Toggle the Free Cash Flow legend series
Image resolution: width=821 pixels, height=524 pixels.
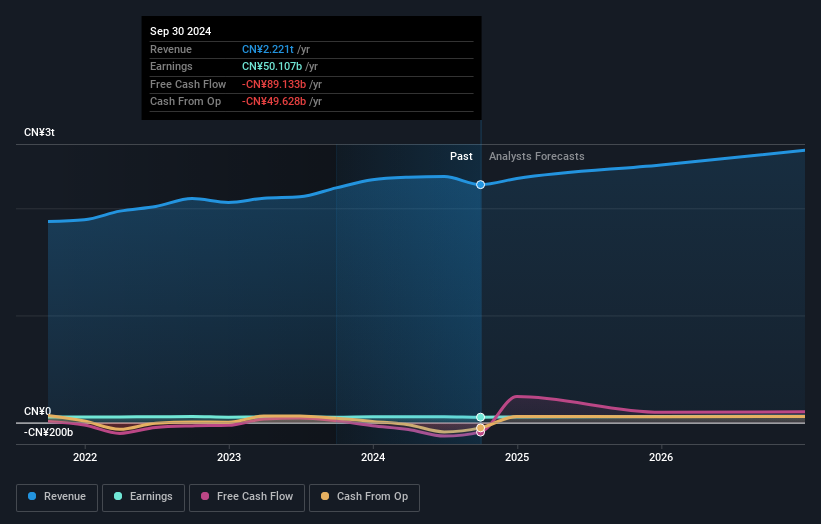coord(247,497)
